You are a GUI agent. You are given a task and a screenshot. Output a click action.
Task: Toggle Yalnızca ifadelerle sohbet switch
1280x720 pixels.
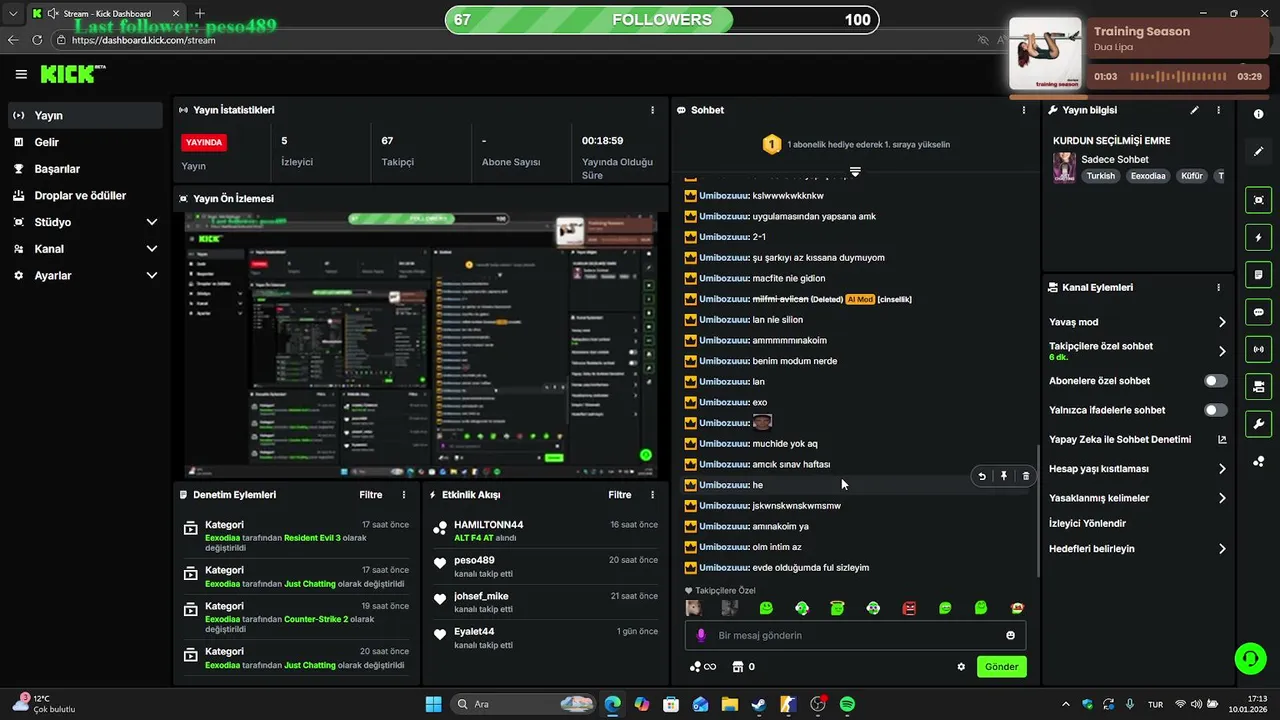pyautogui.click(x=1215, y=410)
